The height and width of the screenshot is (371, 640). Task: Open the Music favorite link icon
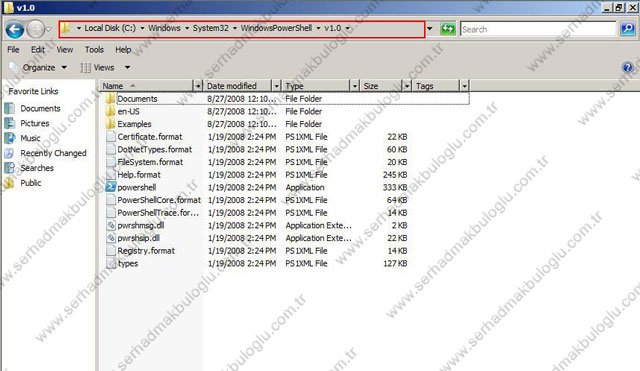(9, 138)
